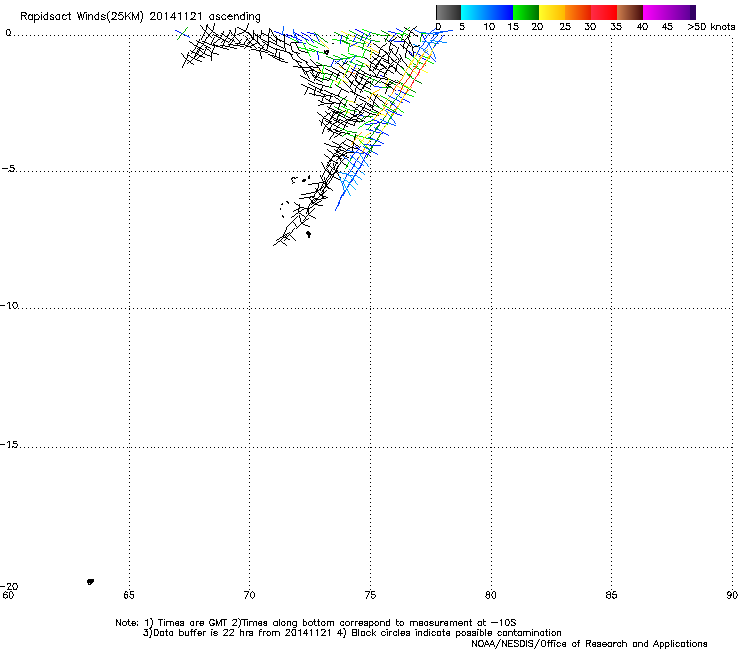Screen dimensions: 740x650
Task: Click the longitude label '65'
Action: [x=129, y=595]
